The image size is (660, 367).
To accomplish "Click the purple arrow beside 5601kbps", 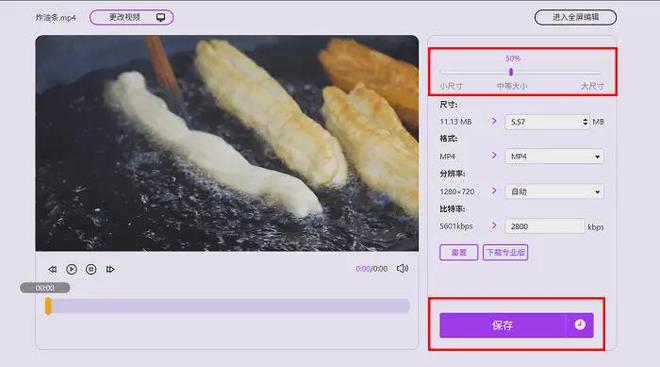I will point(494,226).
